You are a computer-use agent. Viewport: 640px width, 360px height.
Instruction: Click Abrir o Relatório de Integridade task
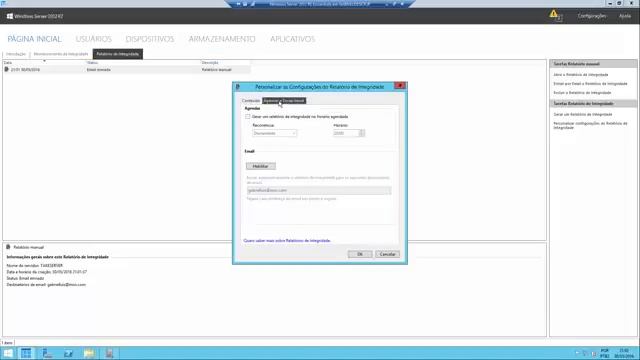click(580, 75)
